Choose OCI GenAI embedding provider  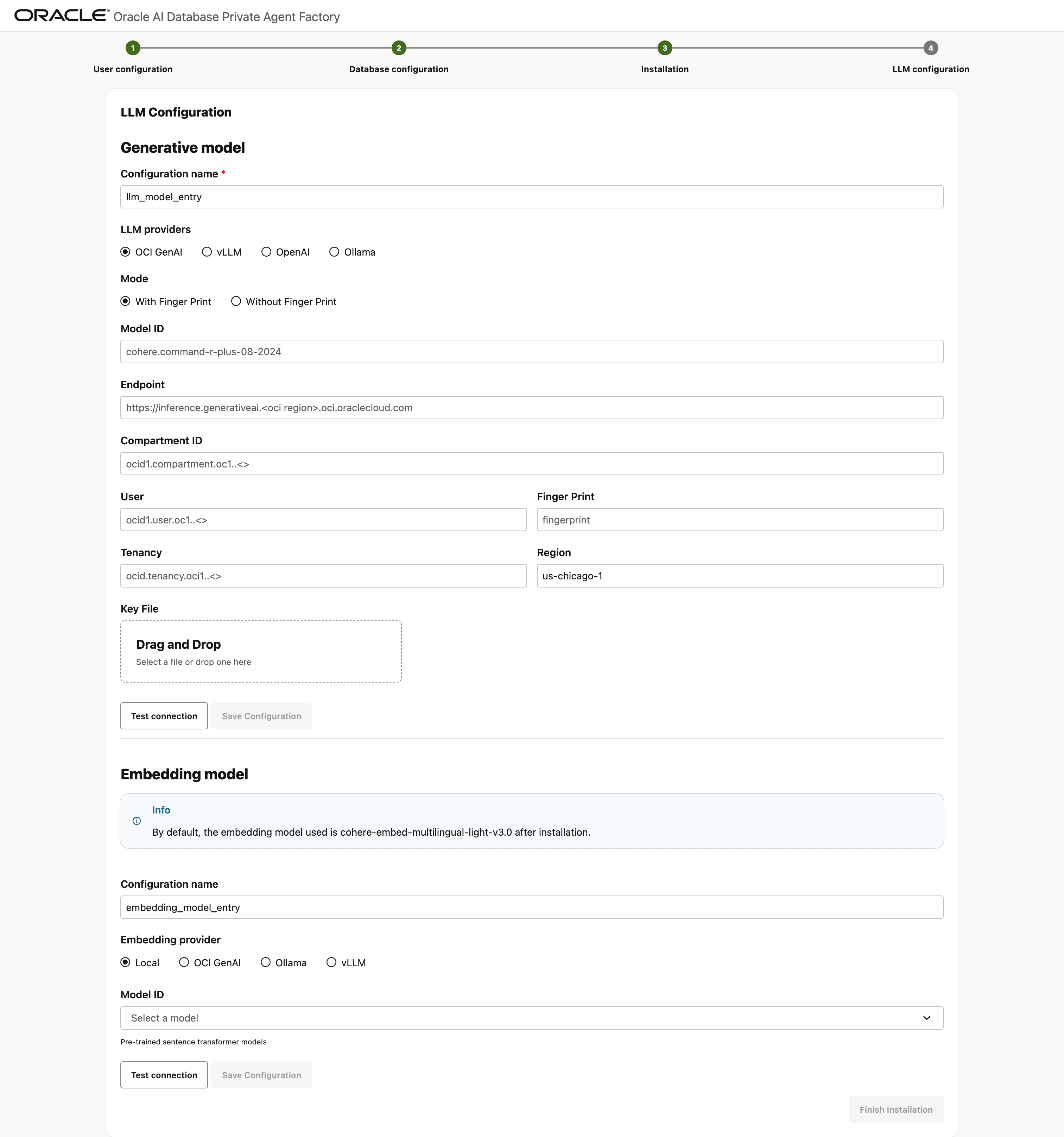click(x=184, y=962)
